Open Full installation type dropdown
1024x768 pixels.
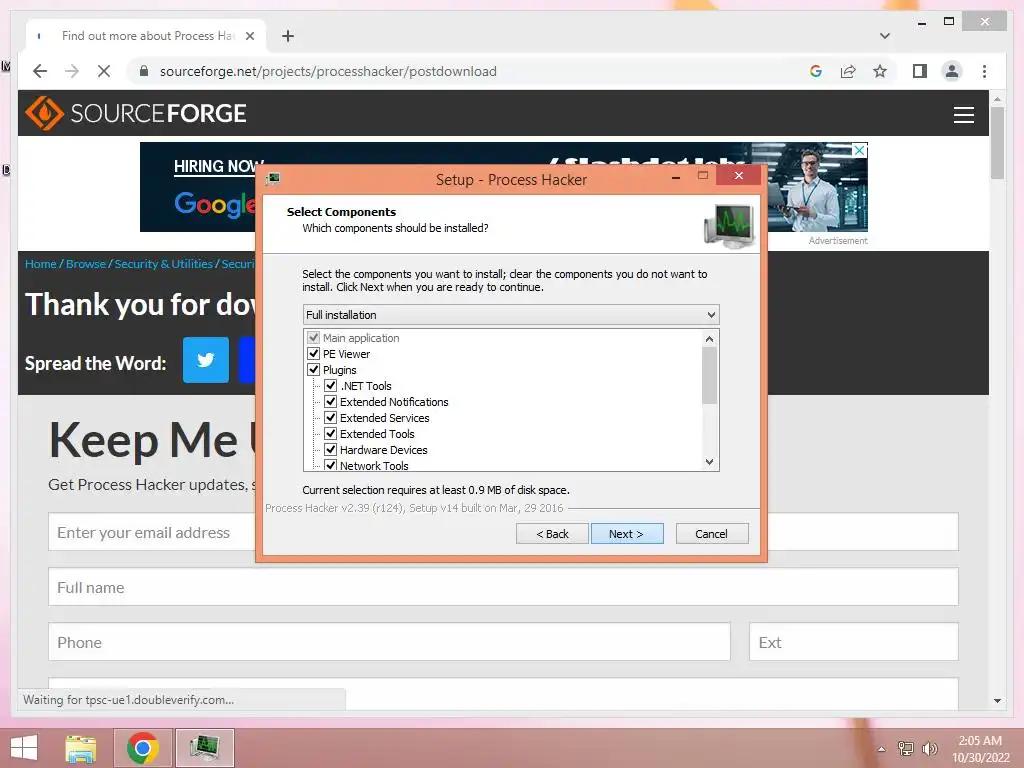click(x=511, y=315)
